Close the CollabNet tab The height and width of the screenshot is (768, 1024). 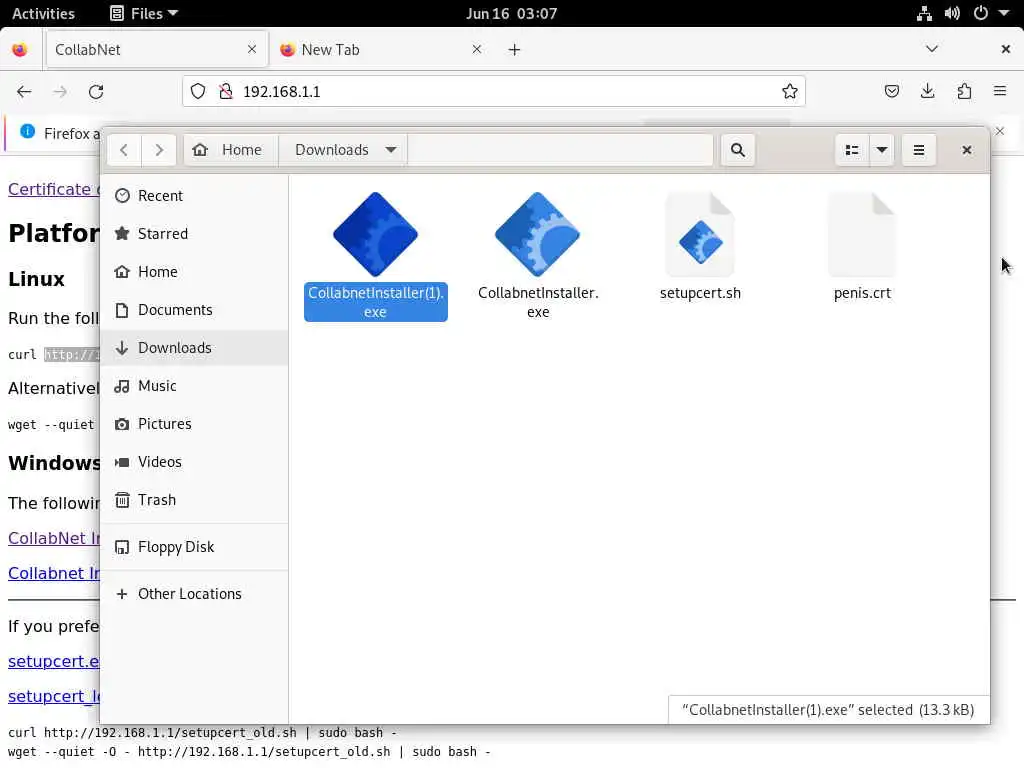pos(252,49)
